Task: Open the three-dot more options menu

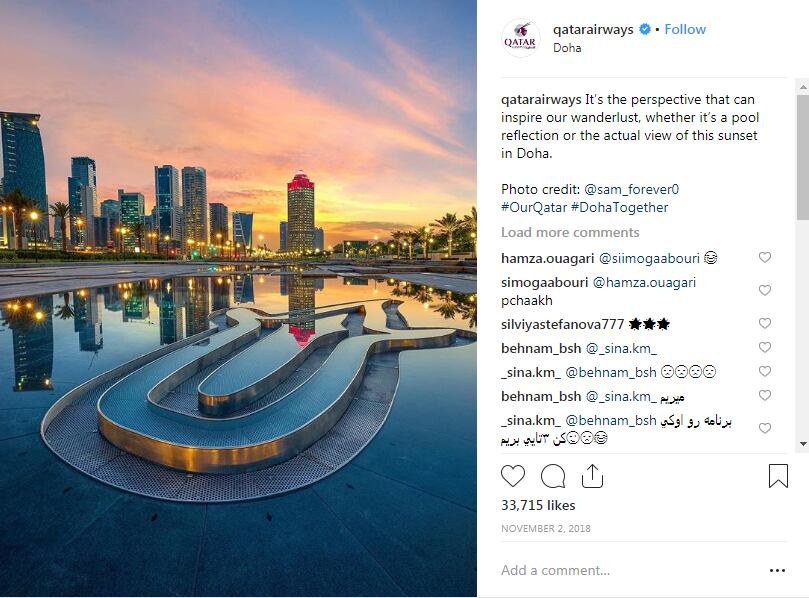Action: [777, 570]
